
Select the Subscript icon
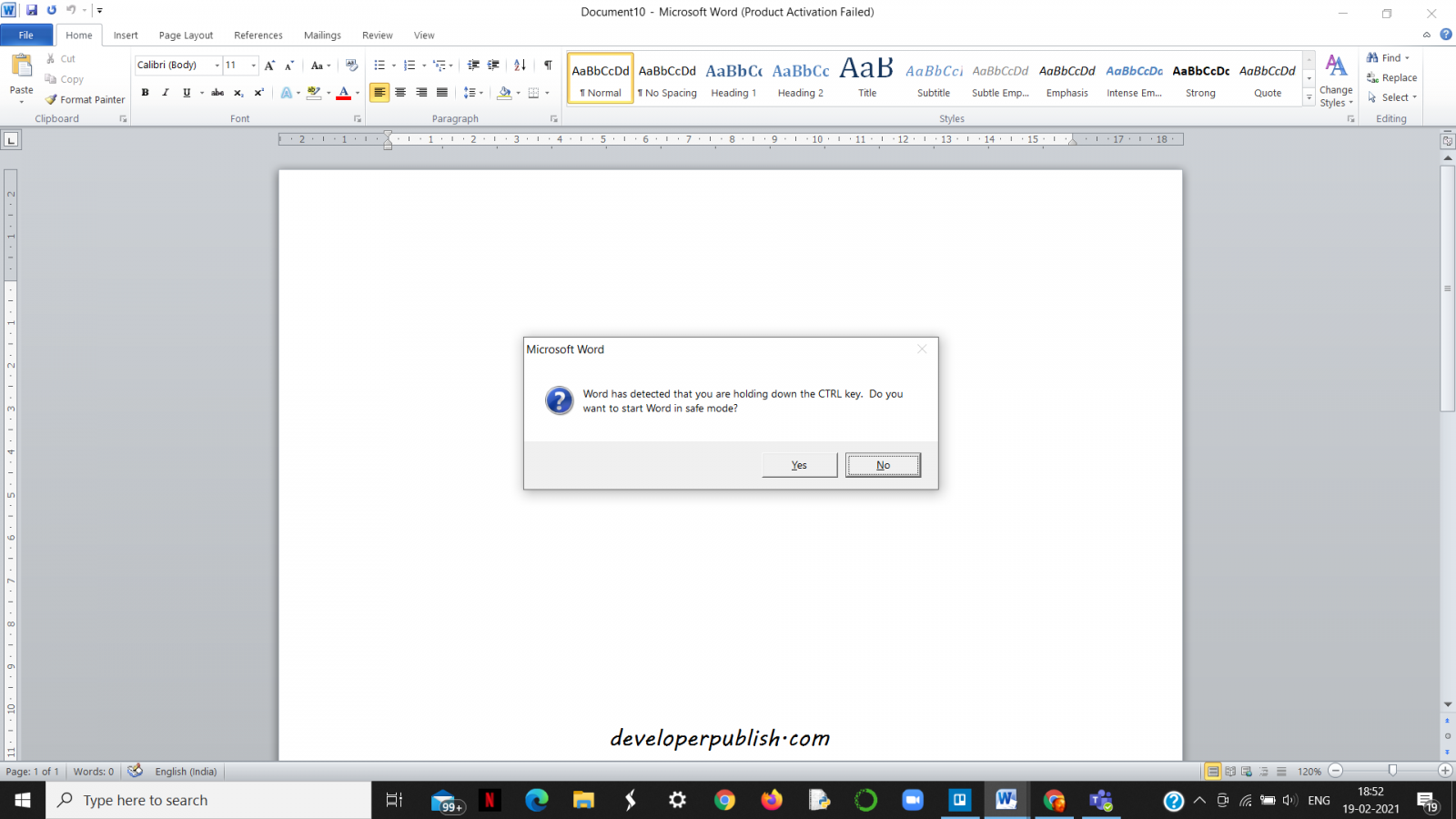click(x=238, y=93)
